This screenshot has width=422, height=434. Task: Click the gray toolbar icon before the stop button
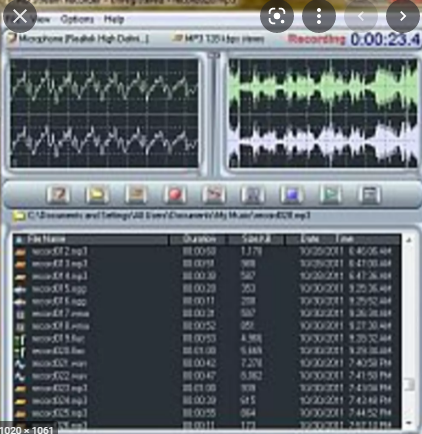pyautogui.click(x=253, y=194)
